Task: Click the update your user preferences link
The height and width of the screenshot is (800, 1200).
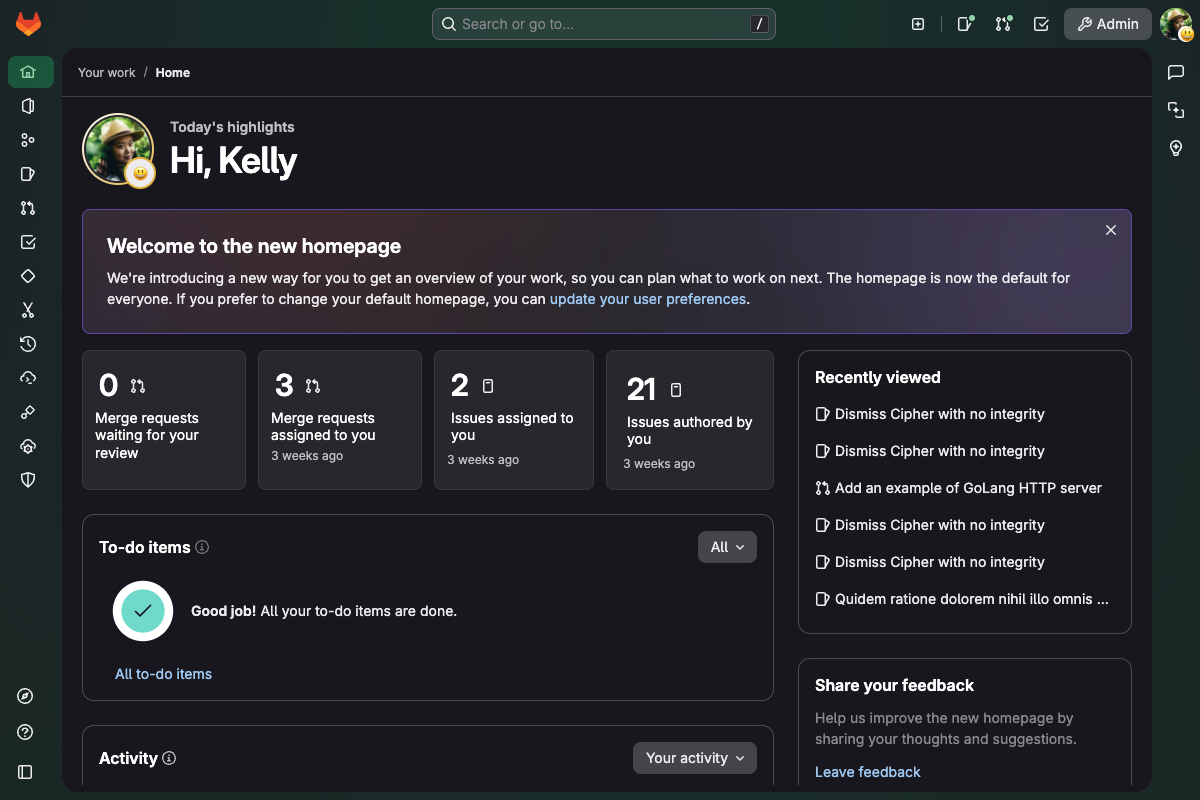Action: pyautogui.click(x=647, y=298)
